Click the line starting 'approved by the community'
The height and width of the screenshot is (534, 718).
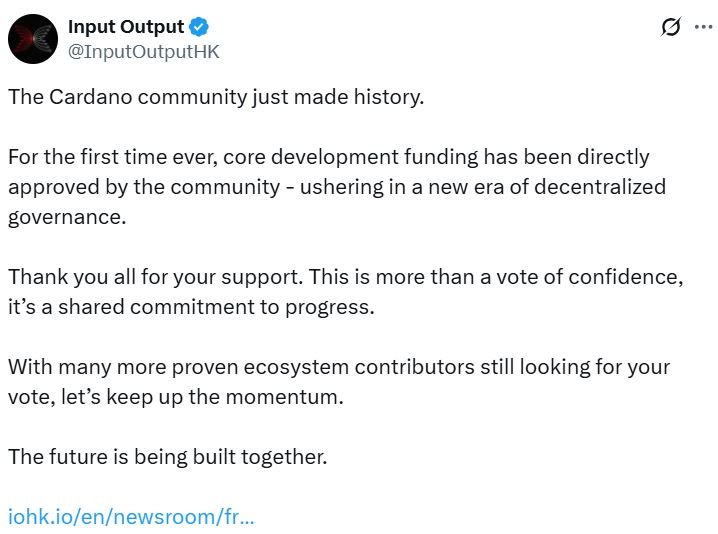point(336,187)
